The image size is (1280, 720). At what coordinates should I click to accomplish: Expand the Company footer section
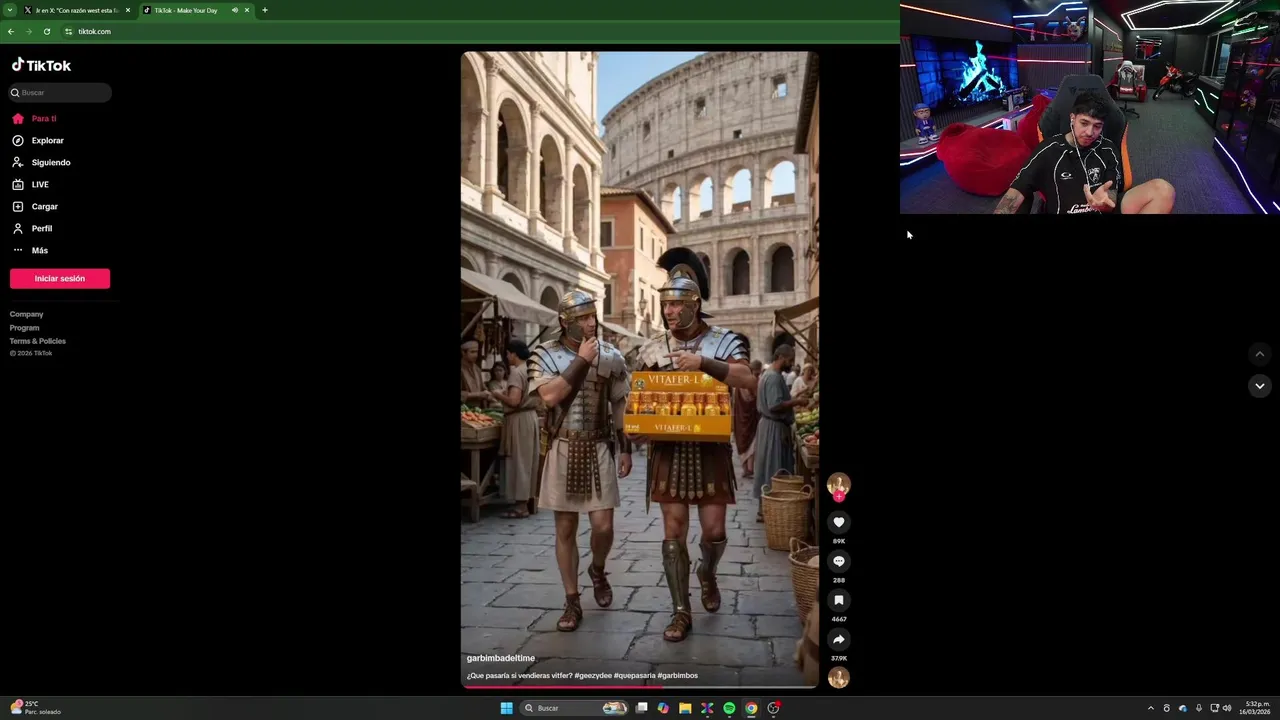pos(27,315)
